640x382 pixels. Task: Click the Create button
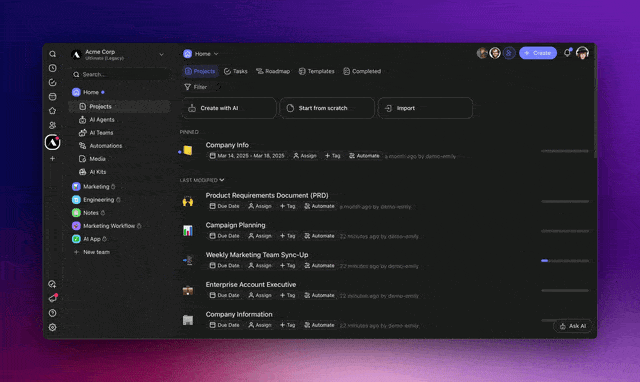[x=538, y=53]
